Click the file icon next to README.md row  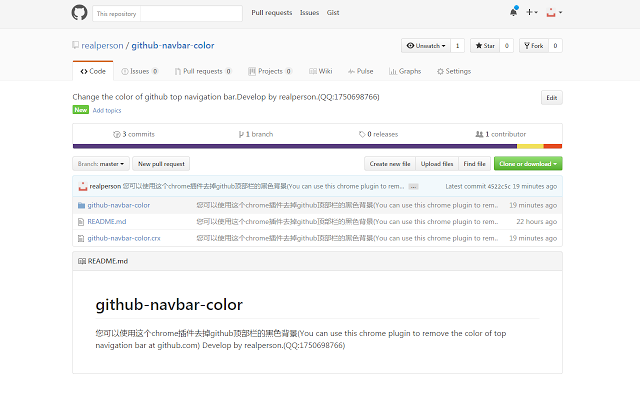81,222
